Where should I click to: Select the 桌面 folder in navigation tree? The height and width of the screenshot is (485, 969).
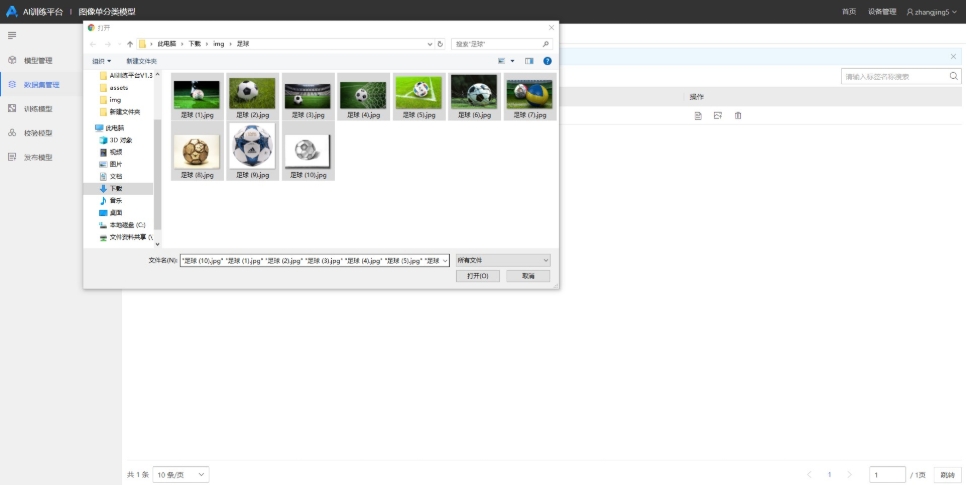point(116,213)
